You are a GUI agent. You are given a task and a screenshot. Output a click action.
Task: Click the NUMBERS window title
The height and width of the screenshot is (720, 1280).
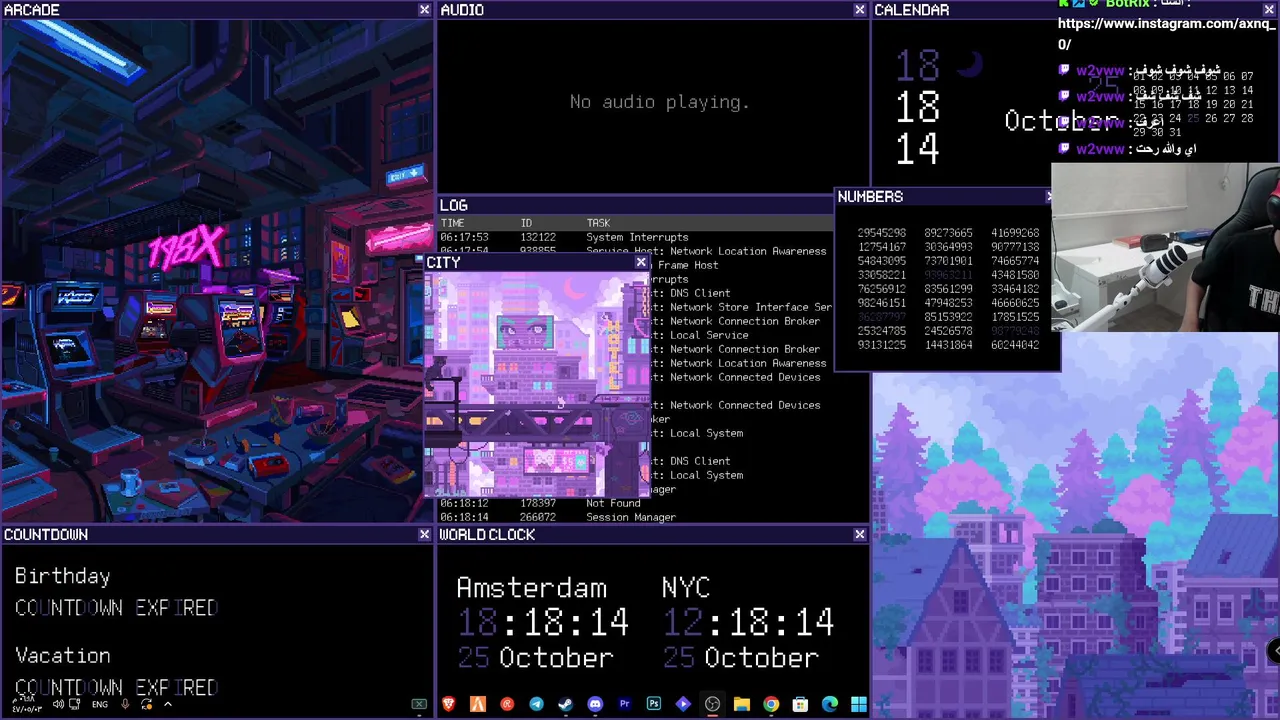tap(870, 197)
